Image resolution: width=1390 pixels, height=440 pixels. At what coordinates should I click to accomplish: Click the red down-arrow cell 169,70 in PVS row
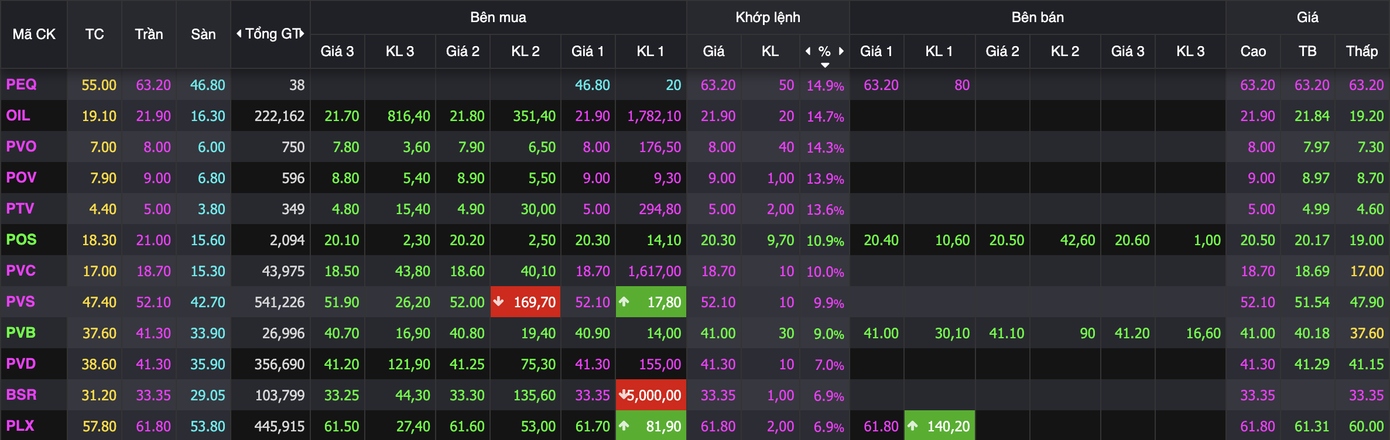click(x=525, y=301)
